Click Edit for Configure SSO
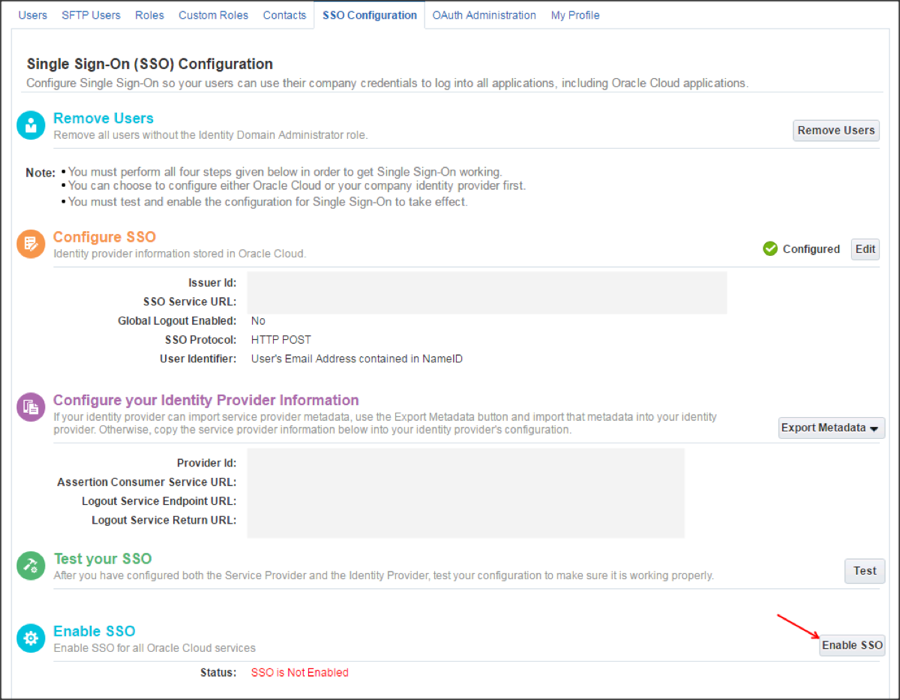Viewport: 900px width, 700px height. 865,249
